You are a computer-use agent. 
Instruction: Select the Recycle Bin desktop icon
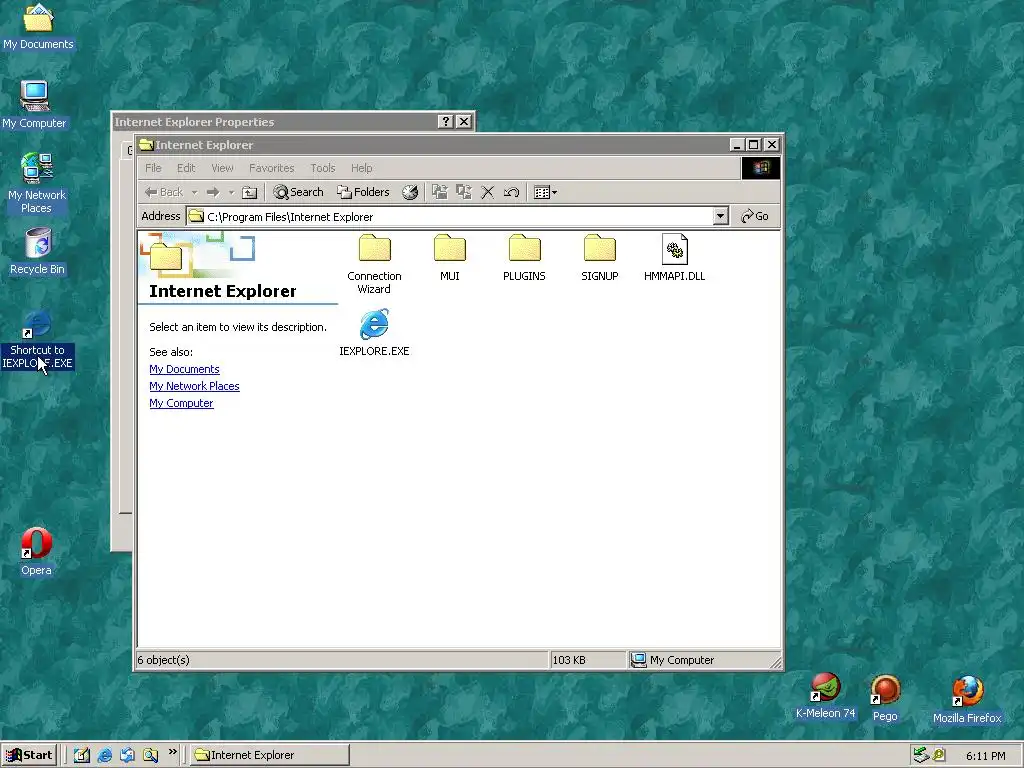click(37, 251)
